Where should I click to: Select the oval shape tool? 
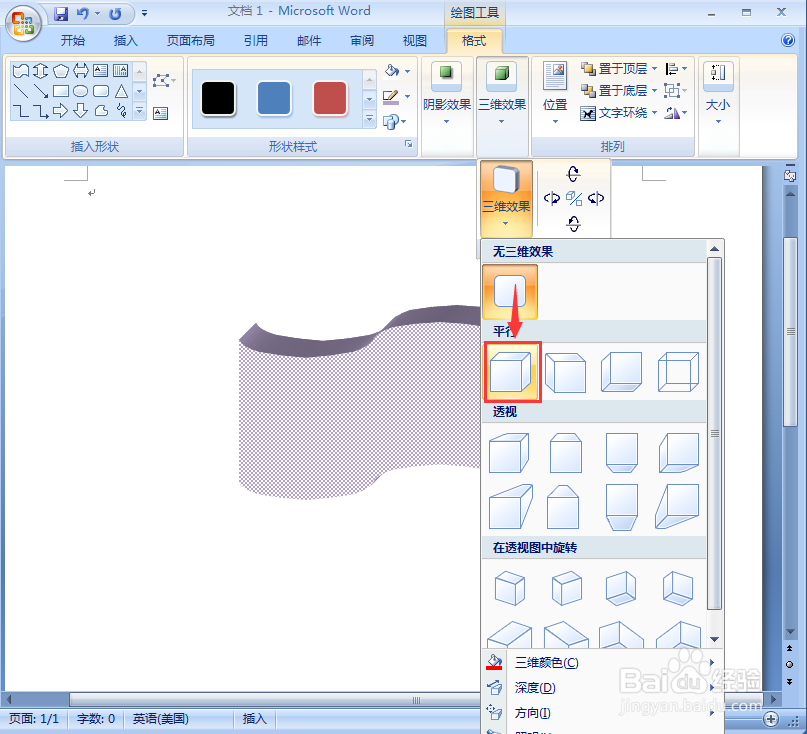pyautogui.click(x=80, y=91)
